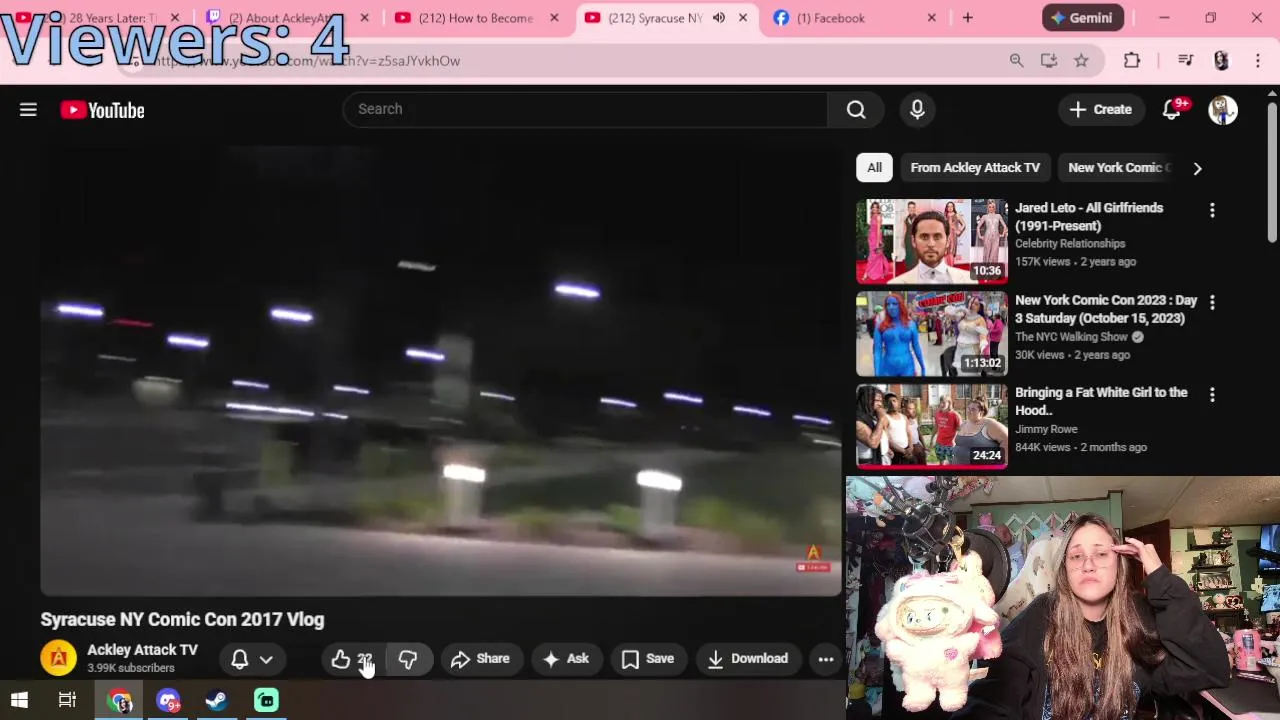Share the Syracuse Comic Con video
This screenshot has height=720, width=1280.
480,659
